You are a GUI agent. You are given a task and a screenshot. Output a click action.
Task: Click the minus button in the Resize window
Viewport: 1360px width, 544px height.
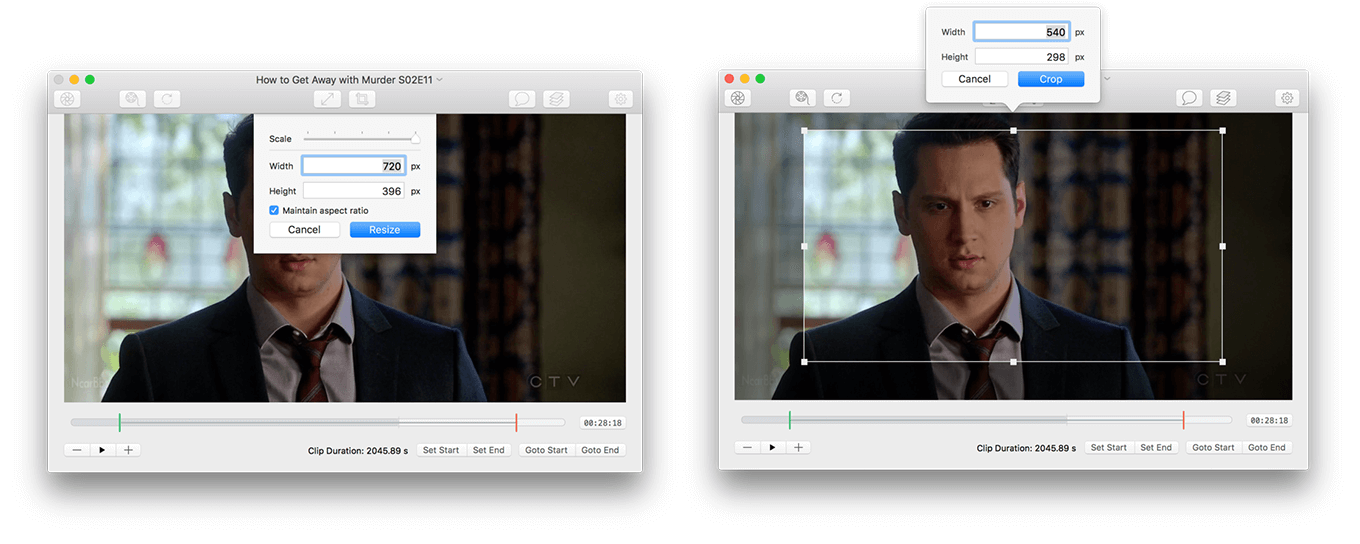[x=77, y=450]
